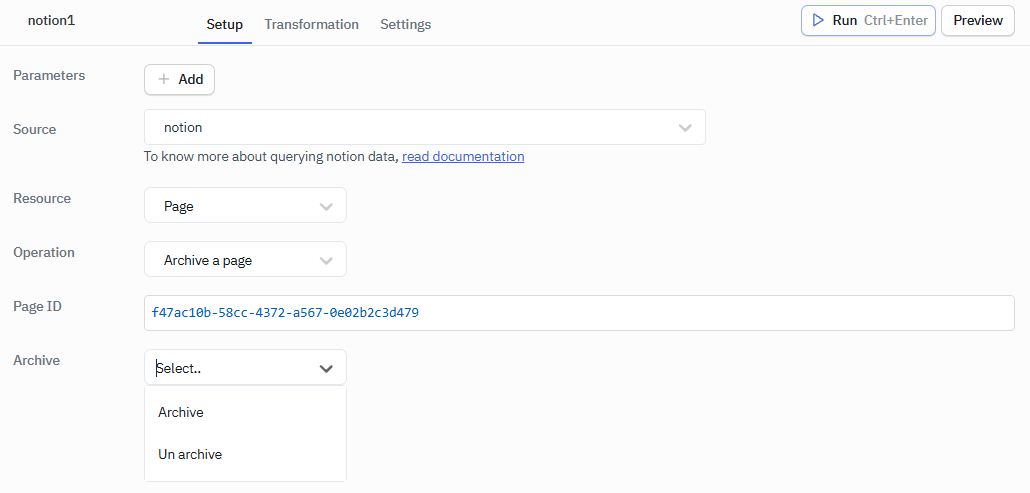
Task: Choose the Archive option from list
Action: (x=181, y=412)
